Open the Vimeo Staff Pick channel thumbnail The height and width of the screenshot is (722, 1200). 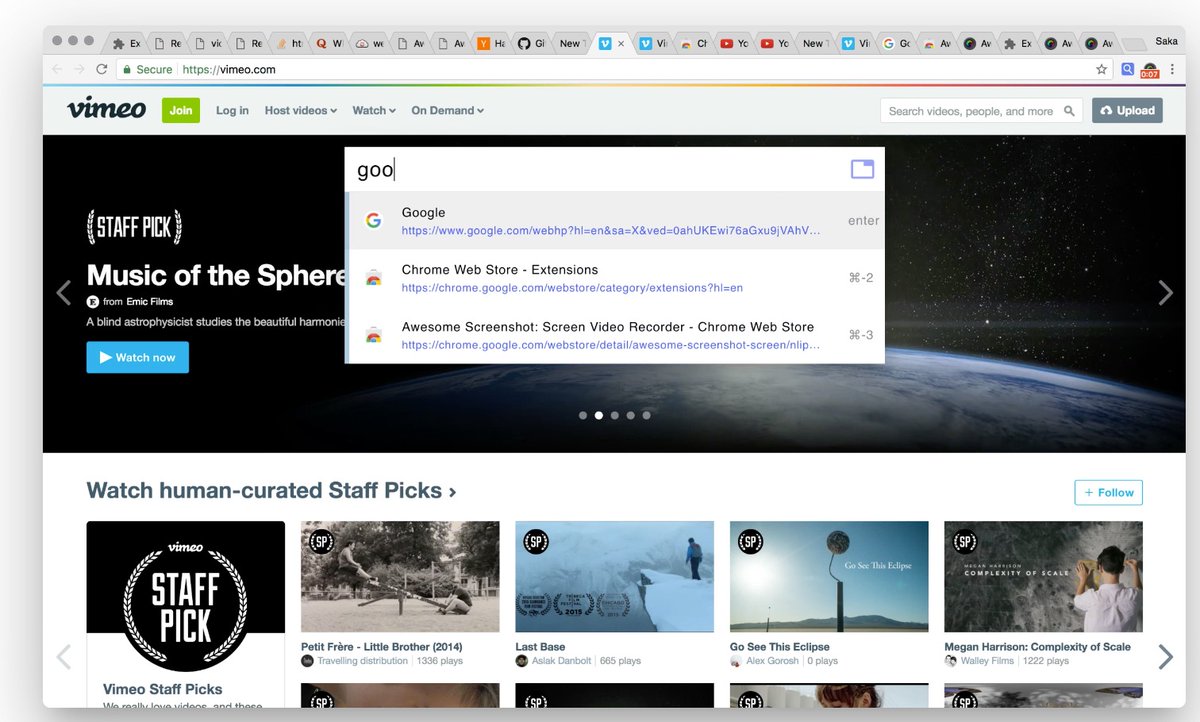pyautogui.click(x=185, y=596)
